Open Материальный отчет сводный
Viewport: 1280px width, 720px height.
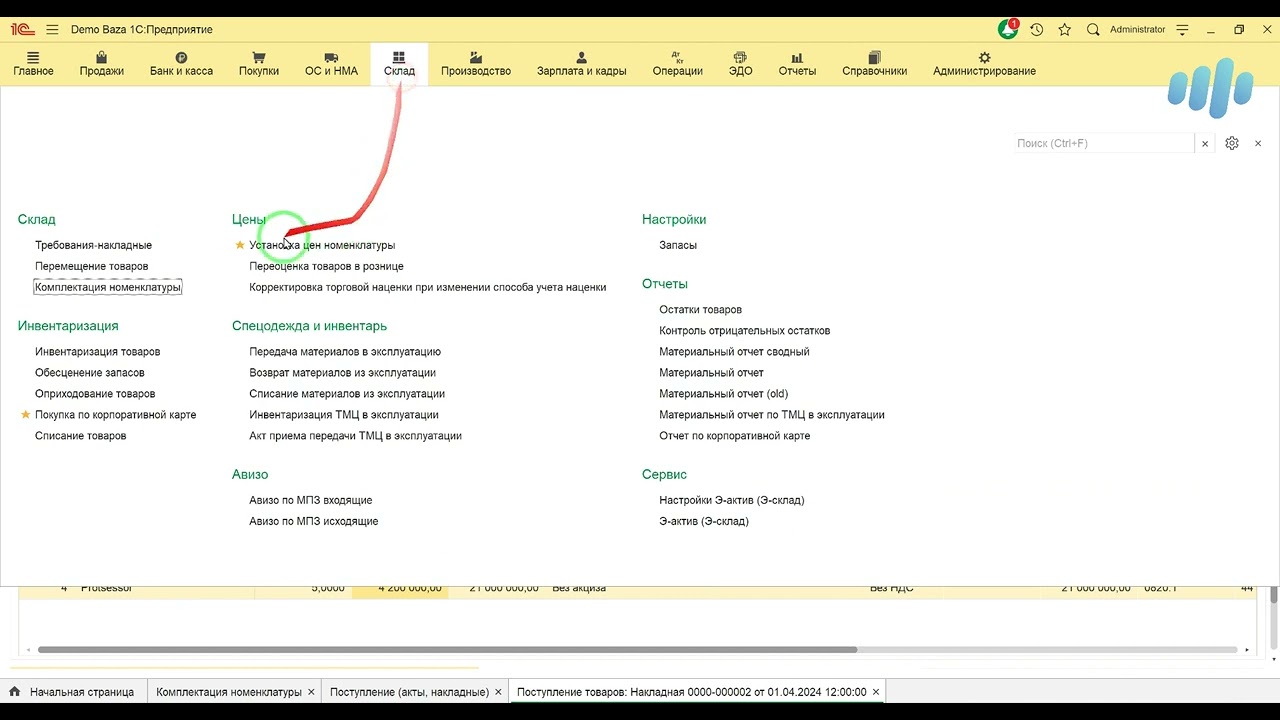click(x=734, y=352)
